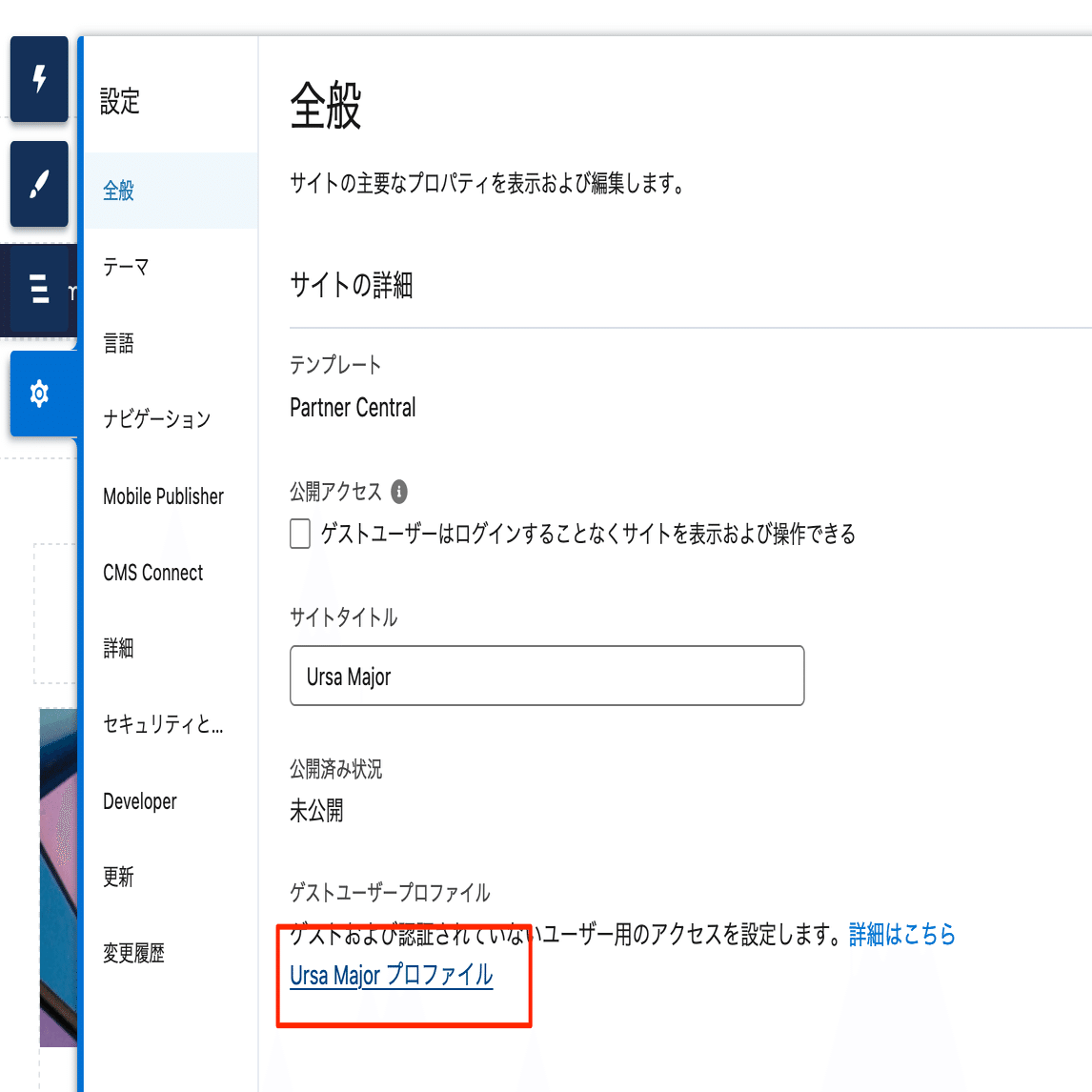Follow the 詳細はこちら link
1092x1092 pixels.
pyautogui.click(x=901, y=934)
